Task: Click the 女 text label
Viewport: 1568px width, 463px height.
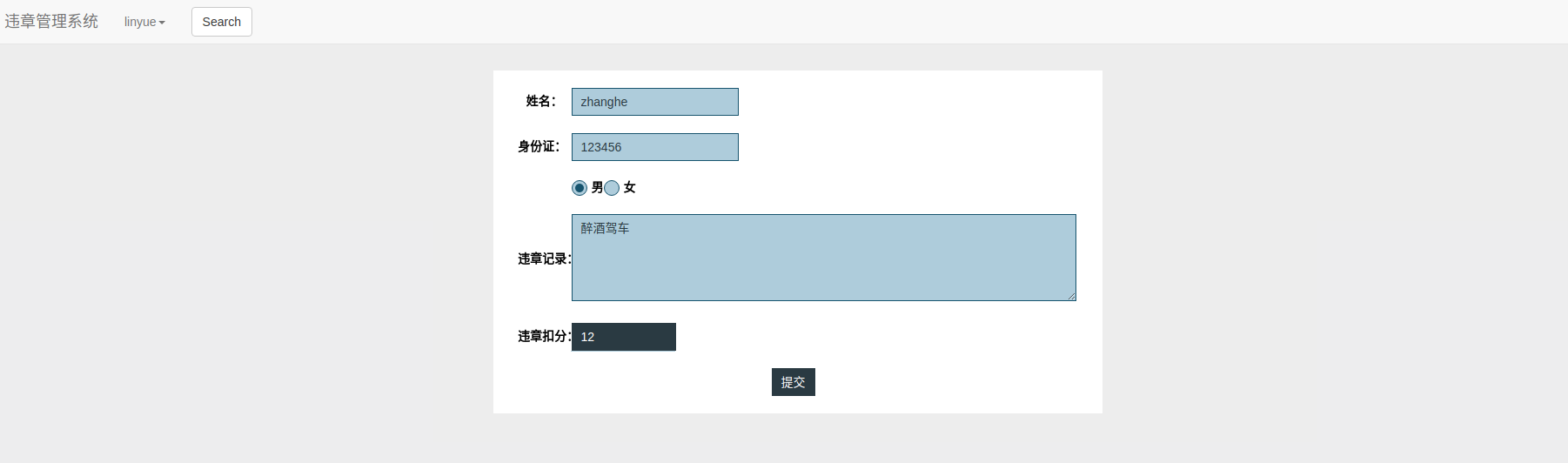Action: (x=629, y=187)
